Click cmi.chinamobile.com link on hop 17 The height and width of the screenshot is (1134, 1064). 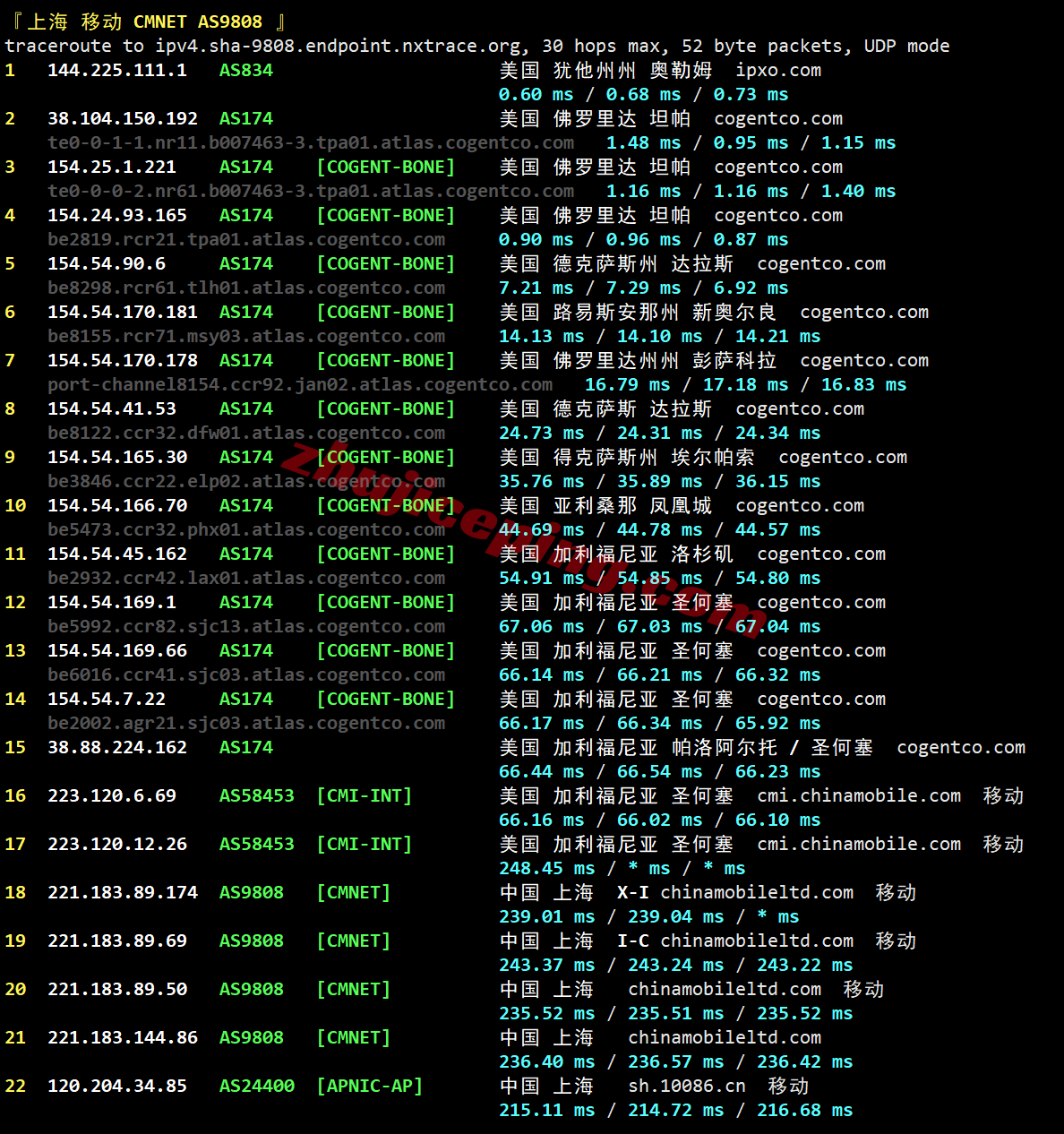pos(858,844)
